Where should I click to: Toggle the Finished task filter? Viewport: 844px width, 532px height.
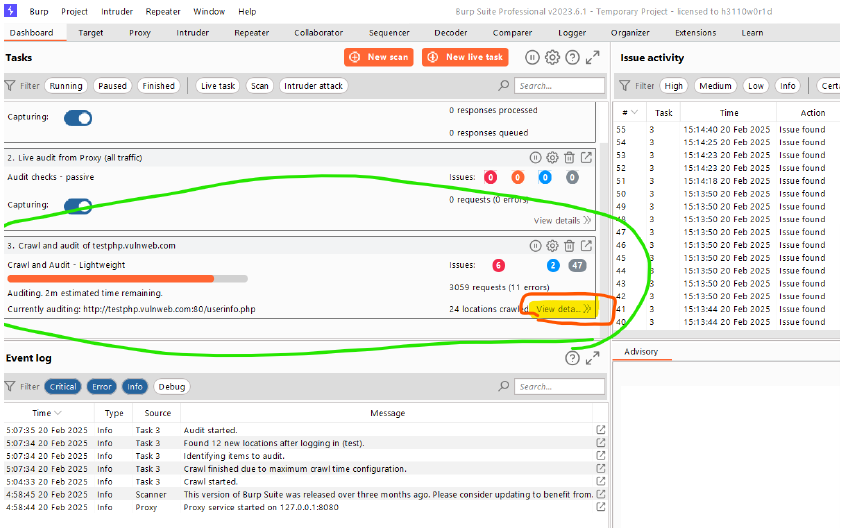(158, 86)
